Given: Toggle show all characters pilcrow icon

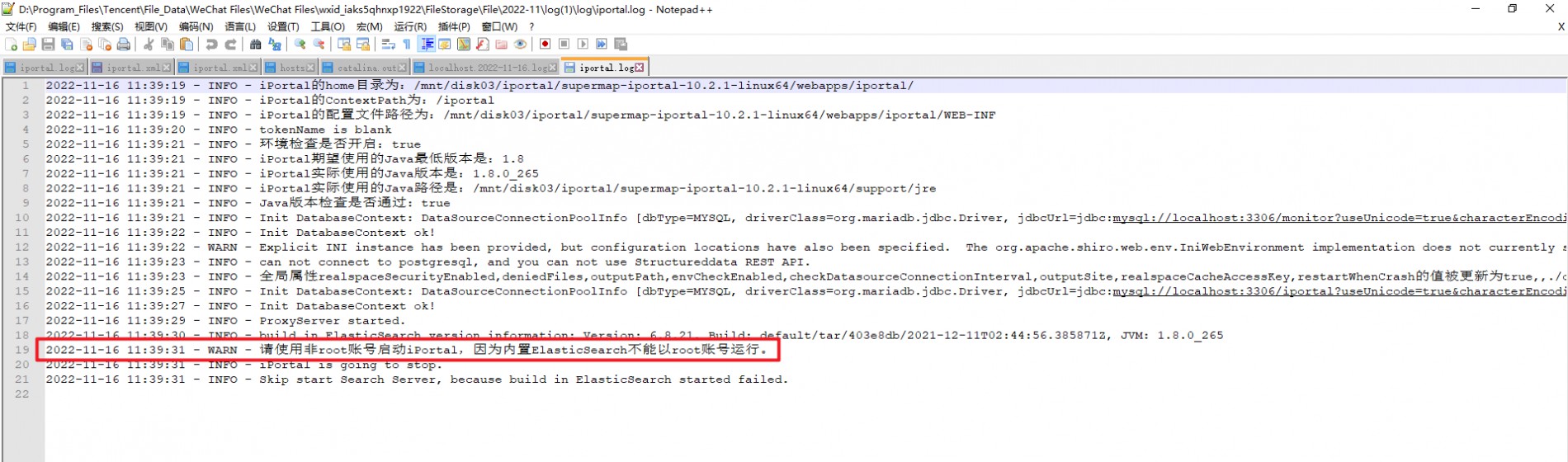Looking at the screenshot, I should pos(407,45).
